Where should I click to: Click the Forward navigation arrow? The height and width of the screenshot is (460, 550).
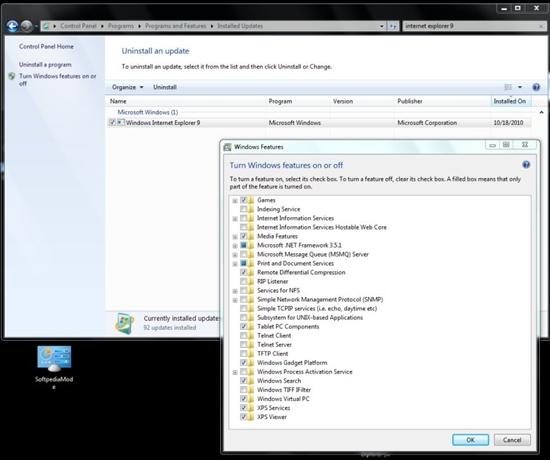[x=27, y=26]
